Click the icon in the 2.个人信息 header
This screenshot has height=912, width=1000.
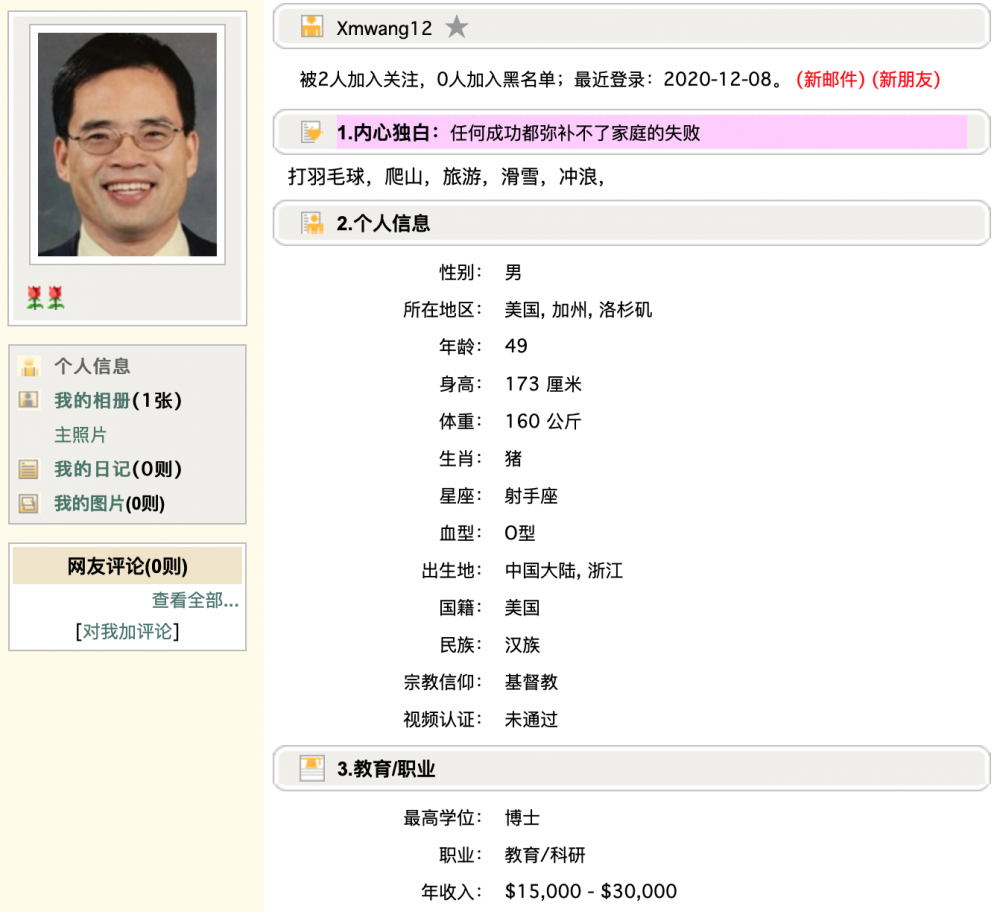click(312, 223)
